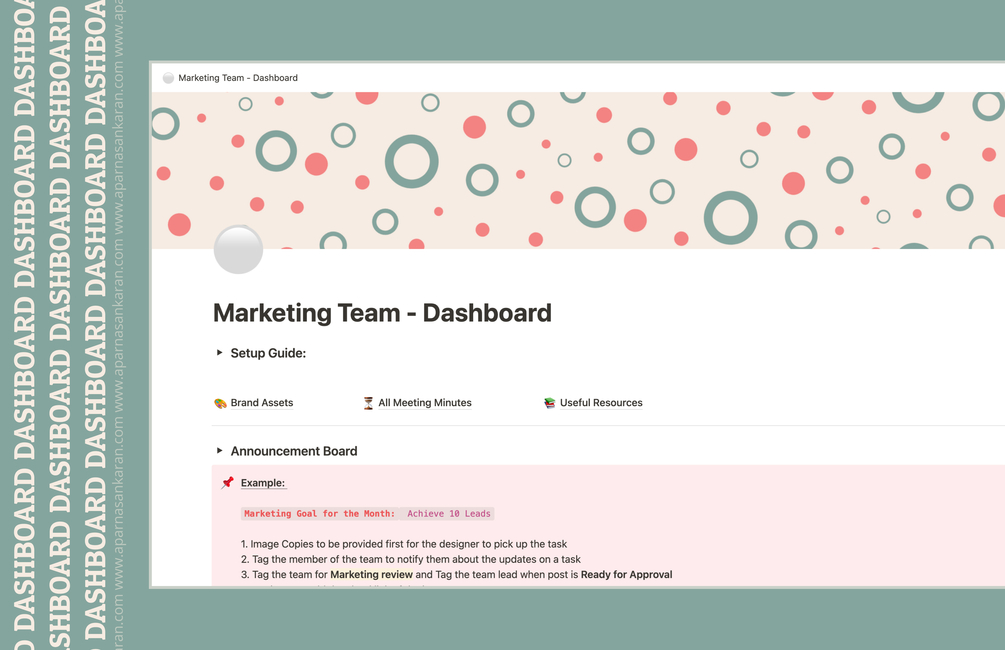
Task: Click the red pushpin callout icon
Action: (228, 483)
